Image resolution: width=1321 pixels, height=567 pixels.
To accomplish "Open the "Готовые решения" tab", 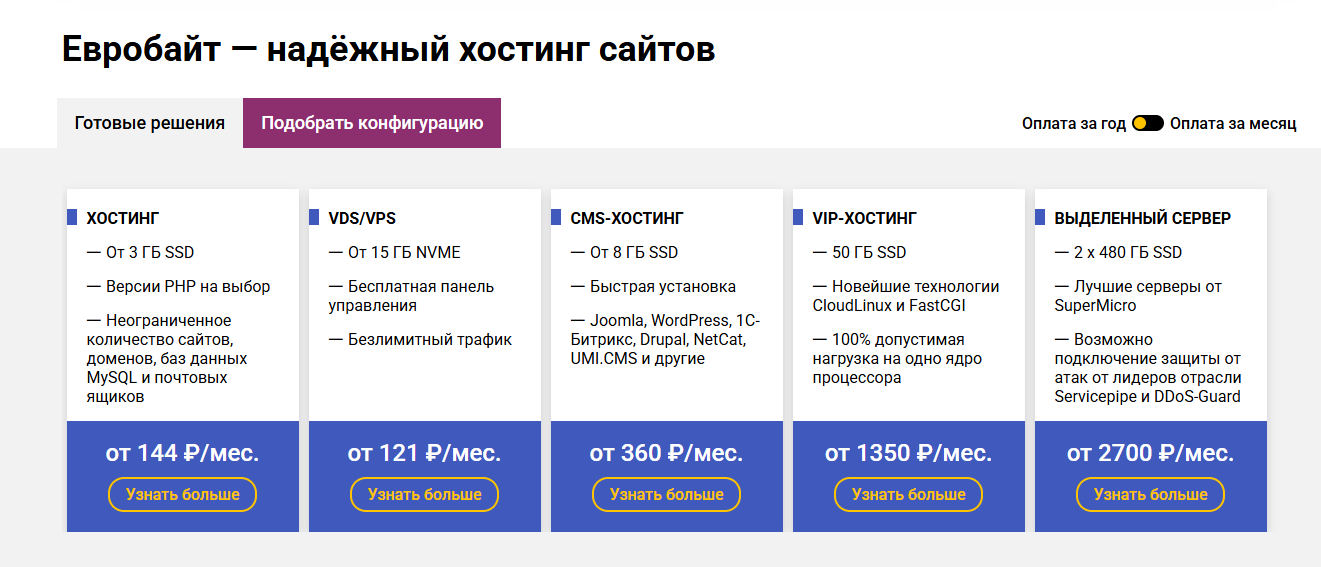I will pyautogui.click(x=150, y=123).
